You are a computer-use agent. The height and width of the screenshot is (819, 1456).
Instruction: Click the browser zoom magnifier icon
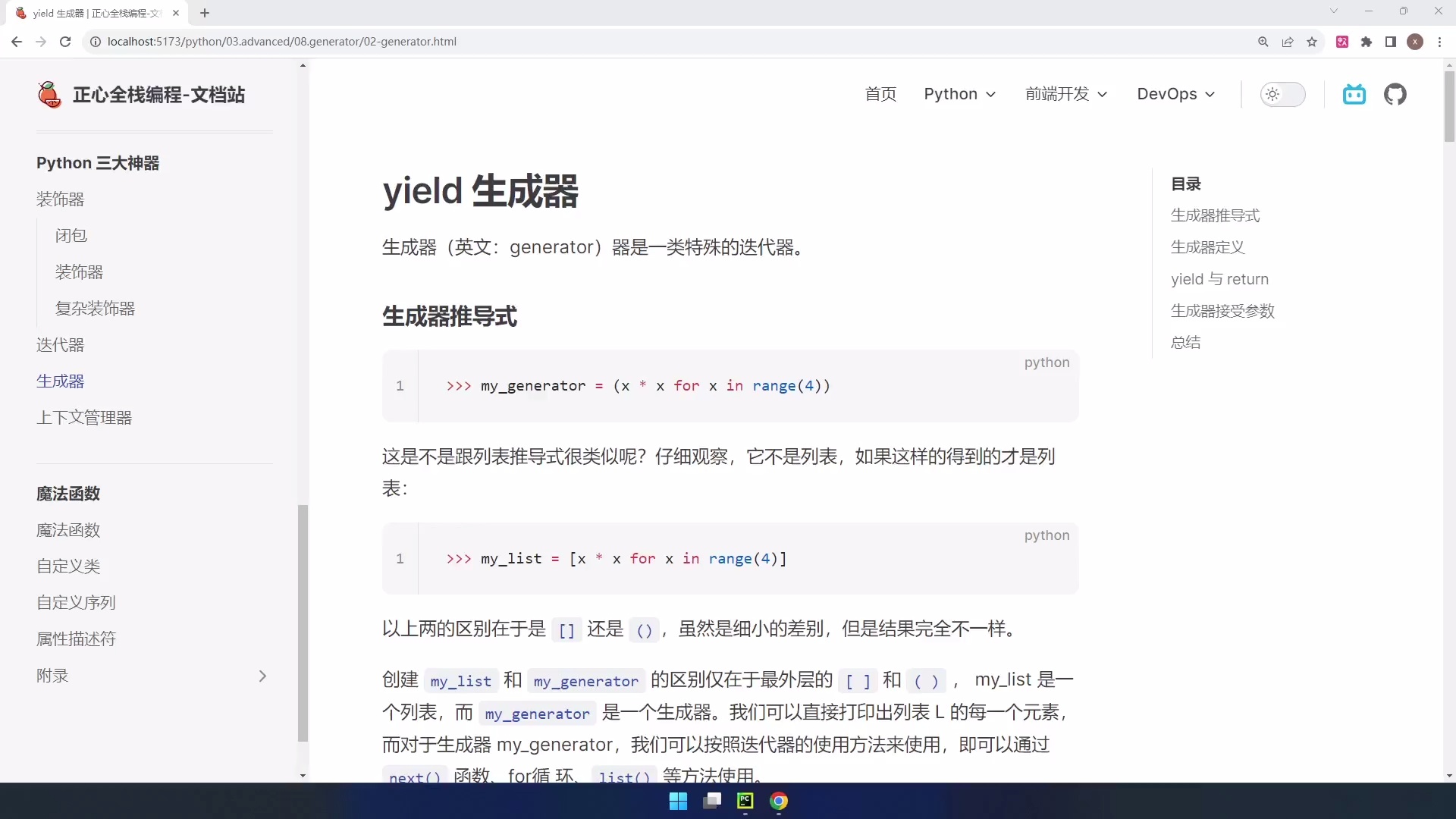click(1263, 42)
